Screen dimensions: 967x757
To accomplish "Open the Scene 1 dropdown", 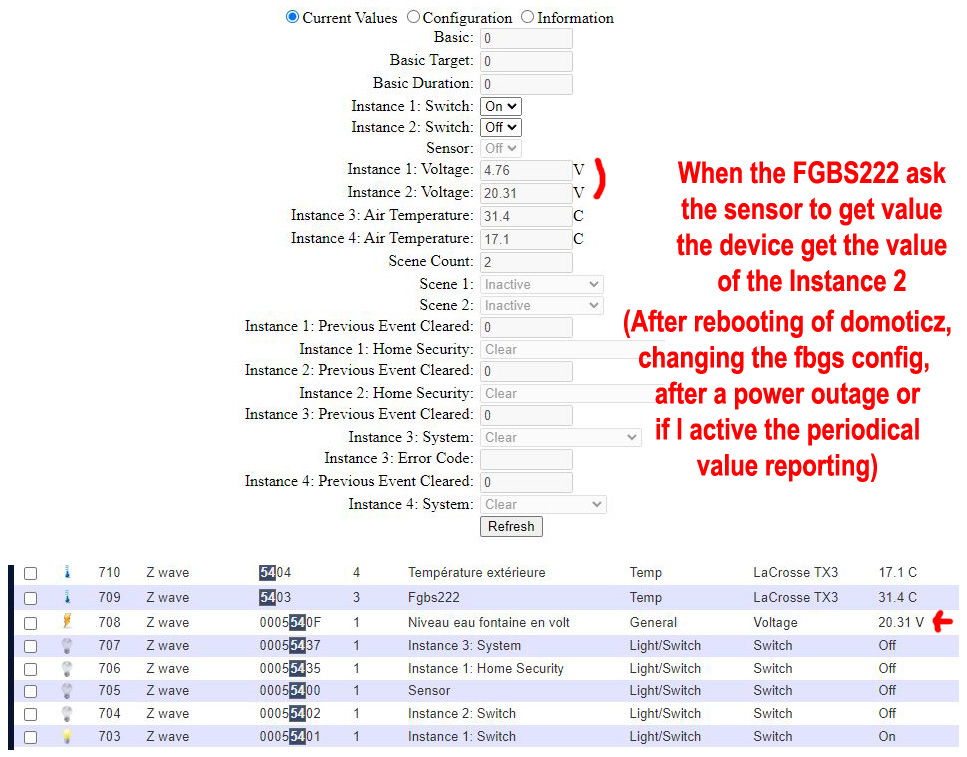I will tap(541, 284).
